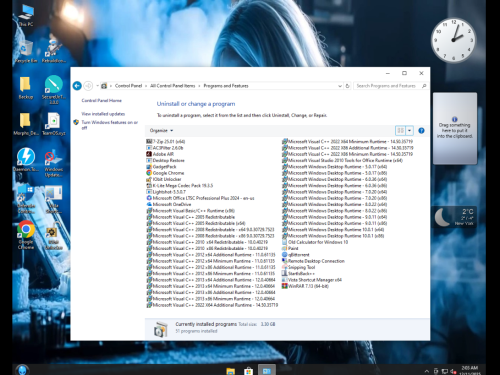Go to Control Panel breadcrumb
Image resolution: width=500 pixels, height=375 pixels.
[x=128, y=86]
